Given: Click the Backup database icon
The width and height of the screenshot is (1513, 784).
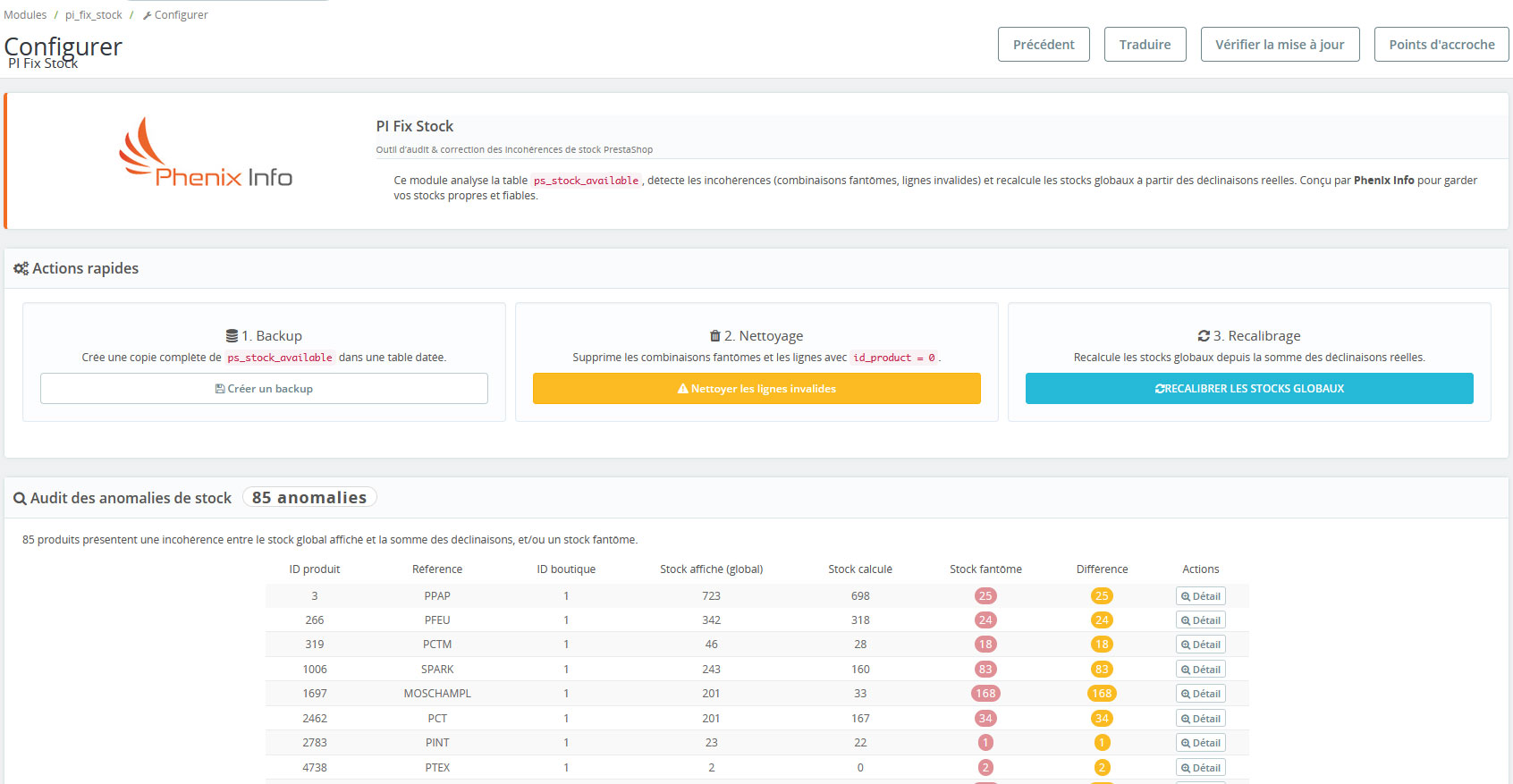Looking at the screenshot, I should tap(232, 336).
